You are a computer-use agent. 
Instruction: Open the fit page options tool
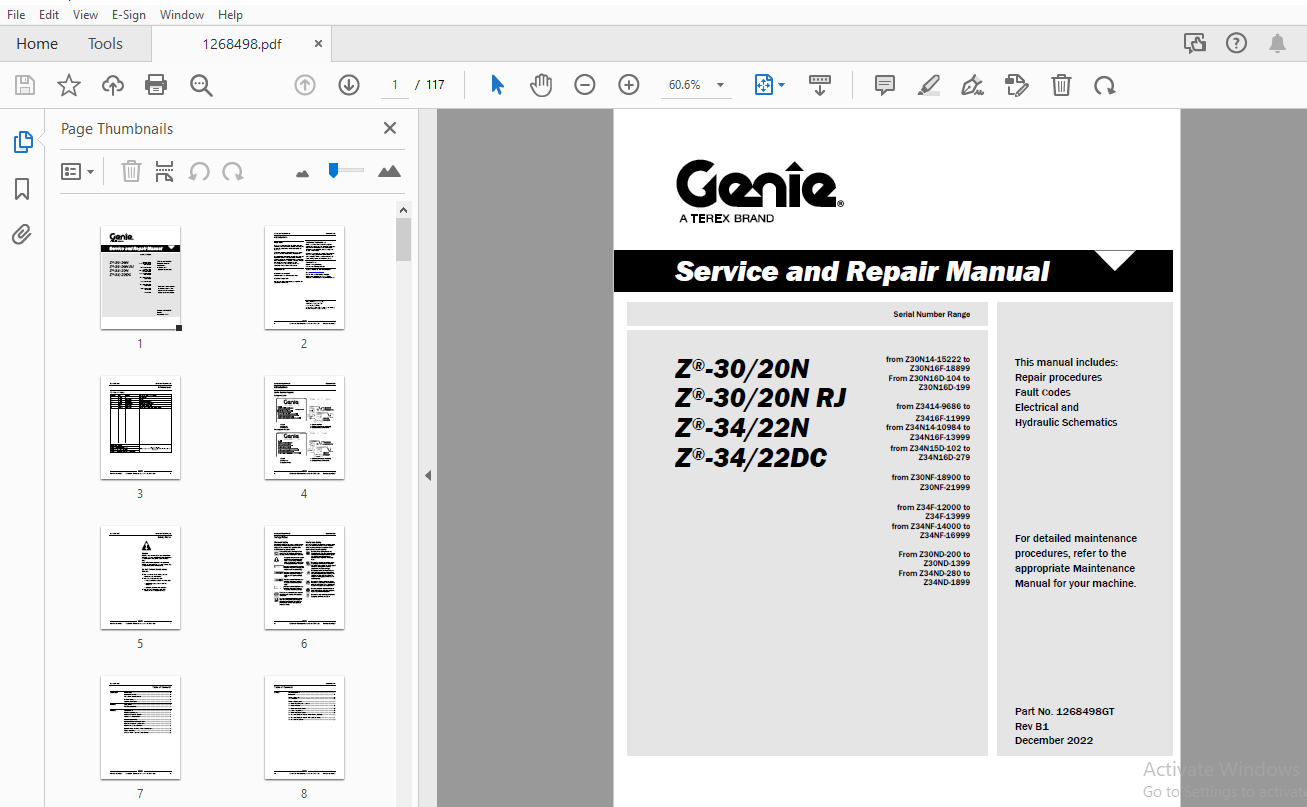point(768,85)
